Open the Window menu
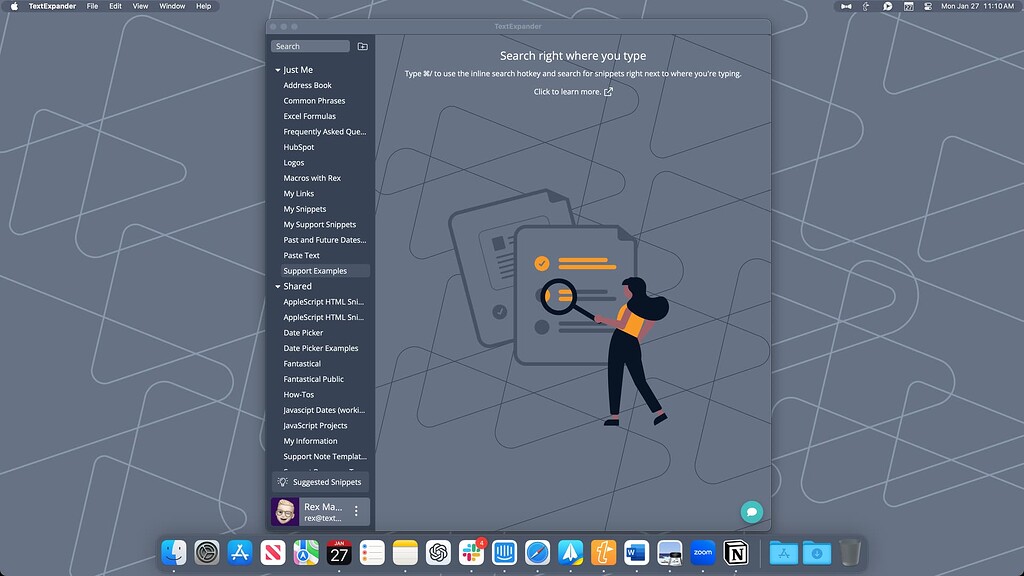Image resolution: width=1024 pixels, height=576 pixels. (x=171, y=6)
